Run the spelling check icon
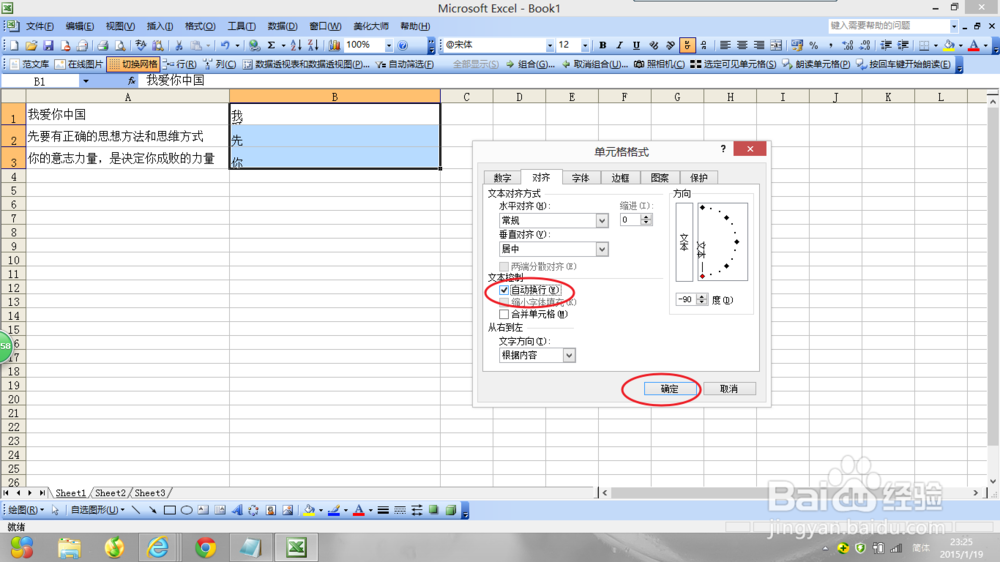1000x562 pixels. point(140,45)
